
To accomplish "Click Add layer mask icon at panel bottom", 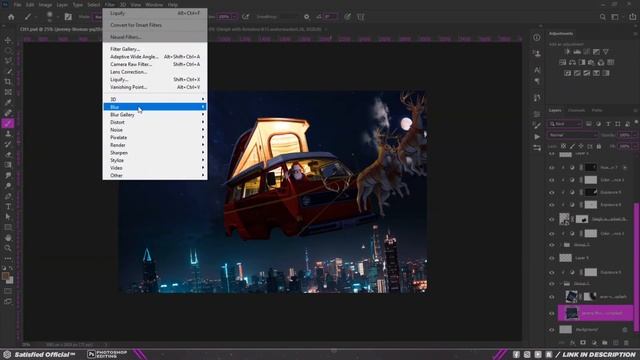I will pos(583,343).
